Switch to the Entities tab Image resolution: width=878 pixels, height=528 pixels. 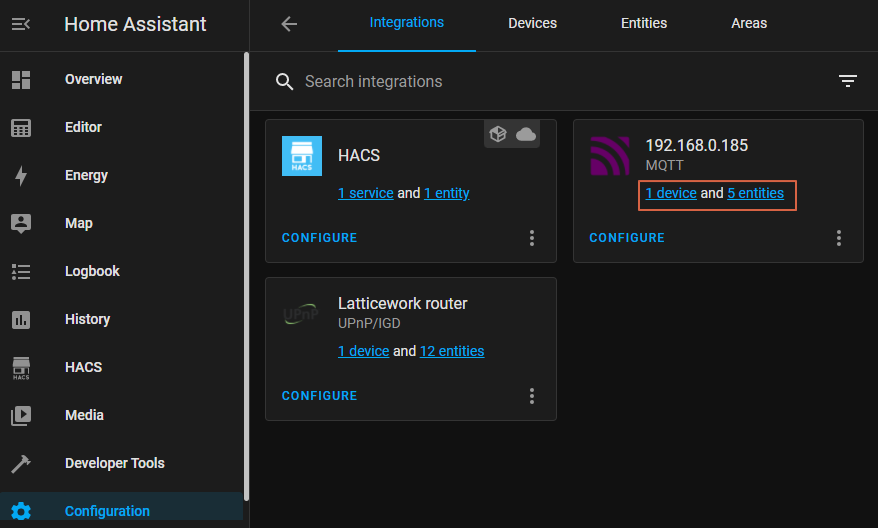pos(644,23)
